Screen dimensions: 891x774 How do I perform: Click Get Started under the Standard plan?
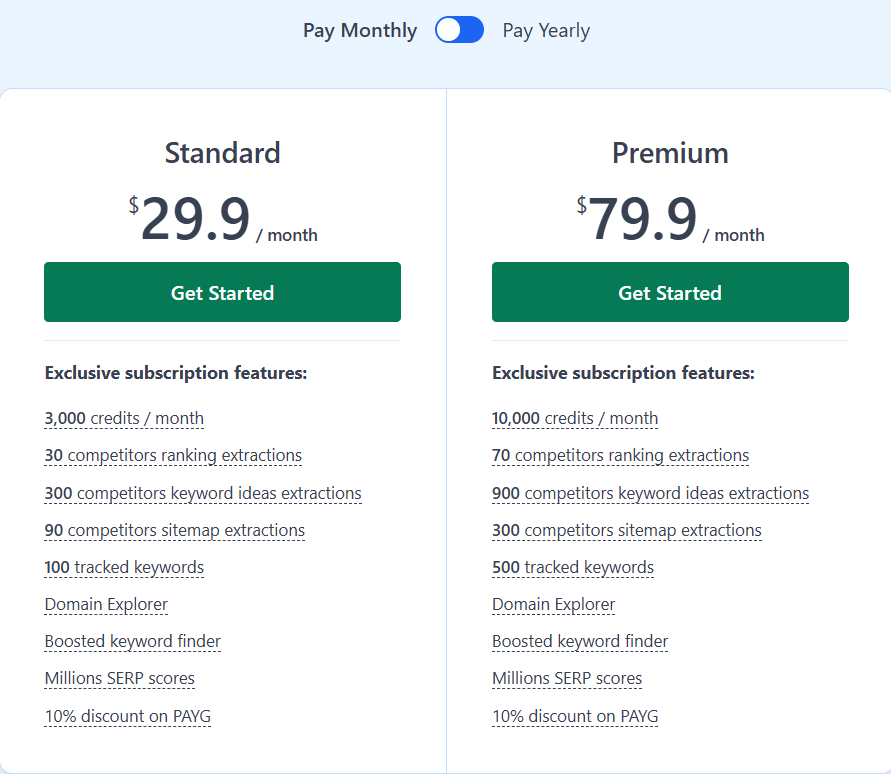pos(222,292)
